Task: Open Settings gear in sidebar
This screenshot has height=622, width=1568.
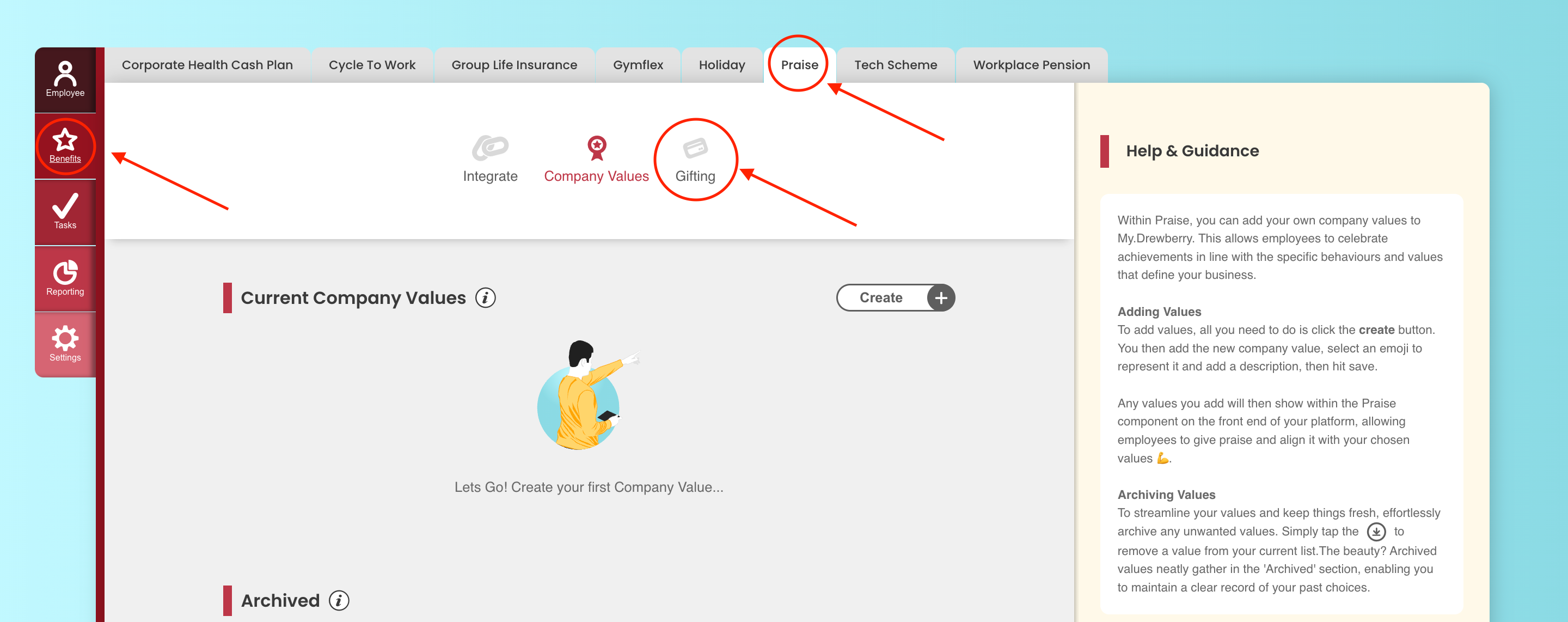Action: pos(65,339)
